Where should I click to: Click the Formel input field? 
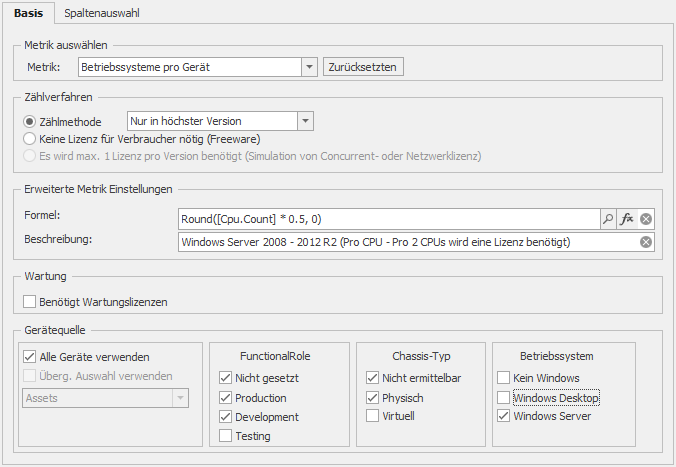389,219
